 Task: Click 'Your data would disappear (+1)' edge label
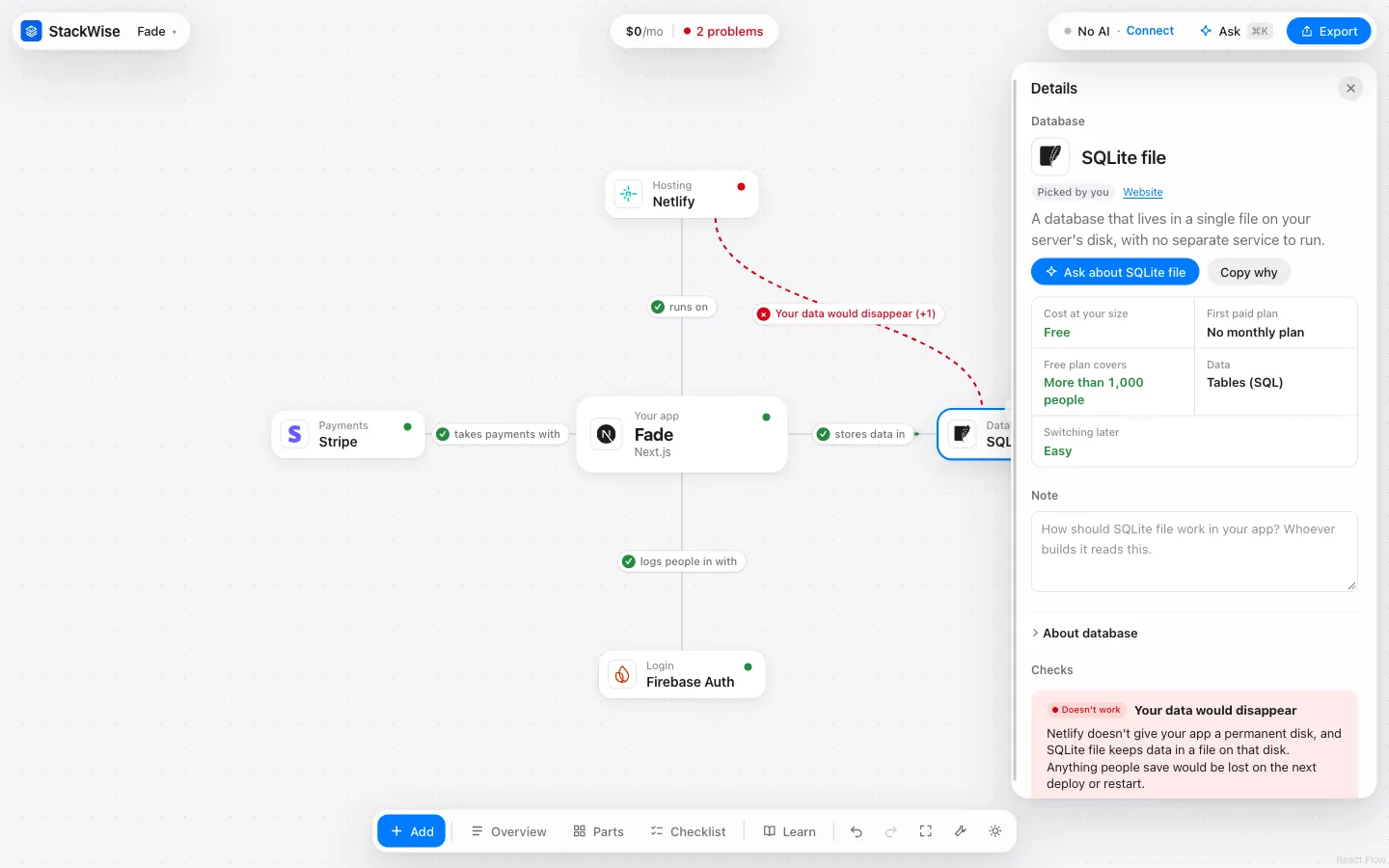[847, 313]
